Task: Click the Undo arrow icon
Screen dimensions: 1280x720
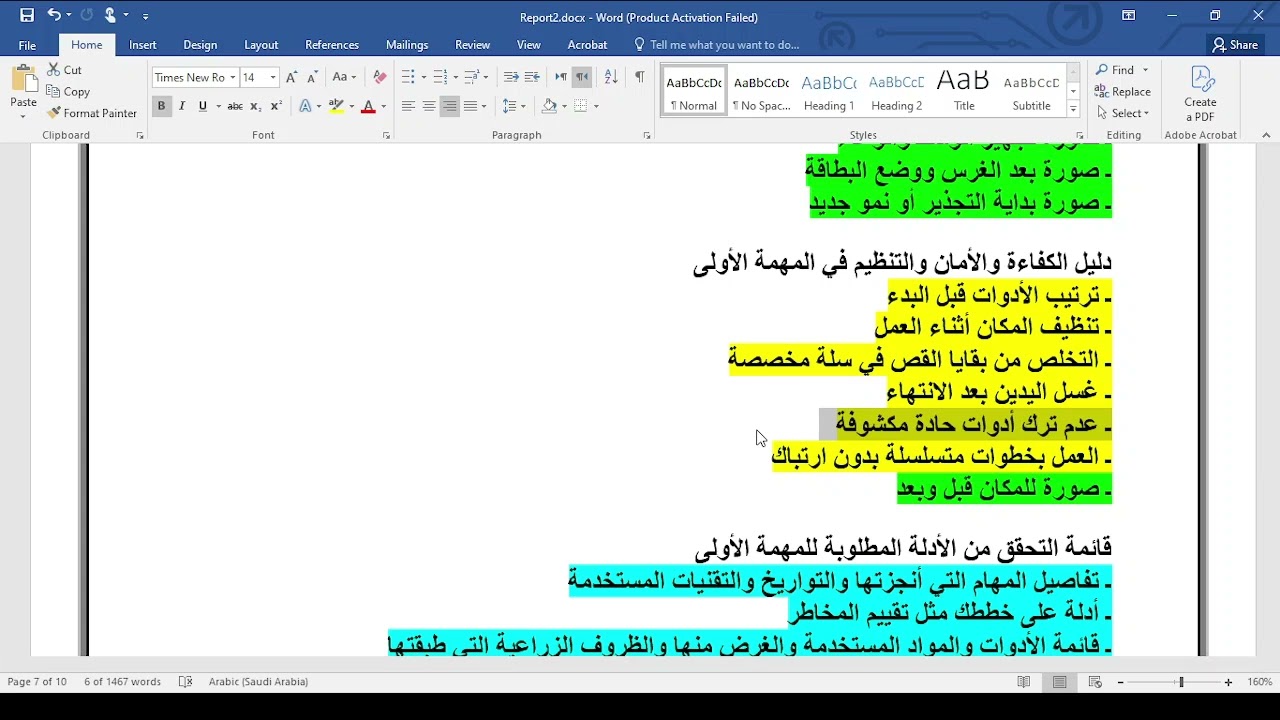Action: coord(54,16)
